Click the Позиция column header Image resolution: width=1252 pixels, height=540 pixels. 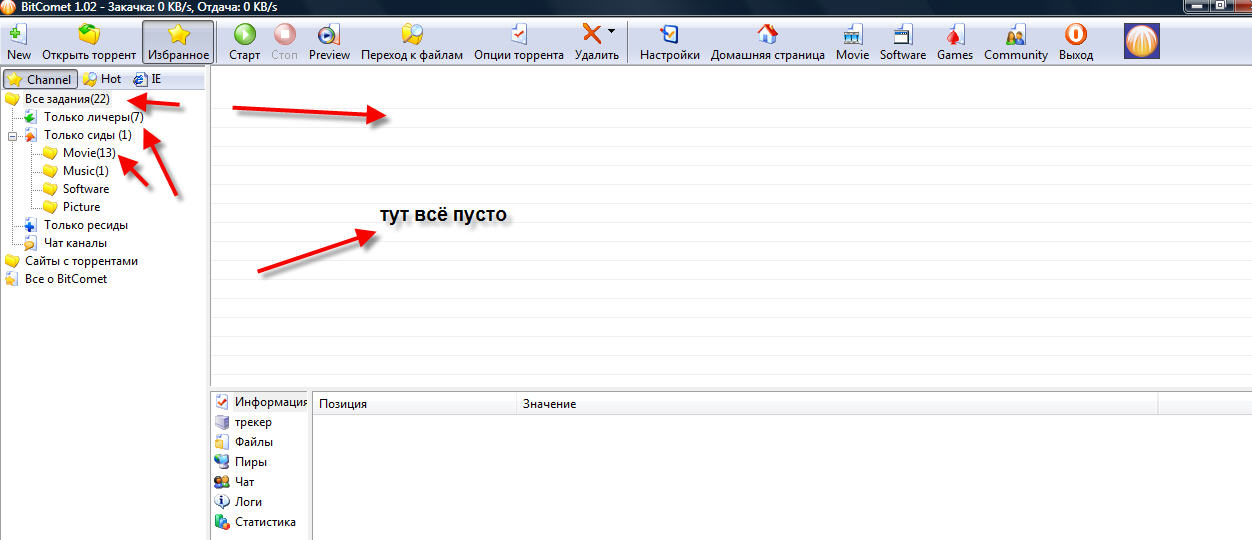pyautogui.click(x=415, y=404)
